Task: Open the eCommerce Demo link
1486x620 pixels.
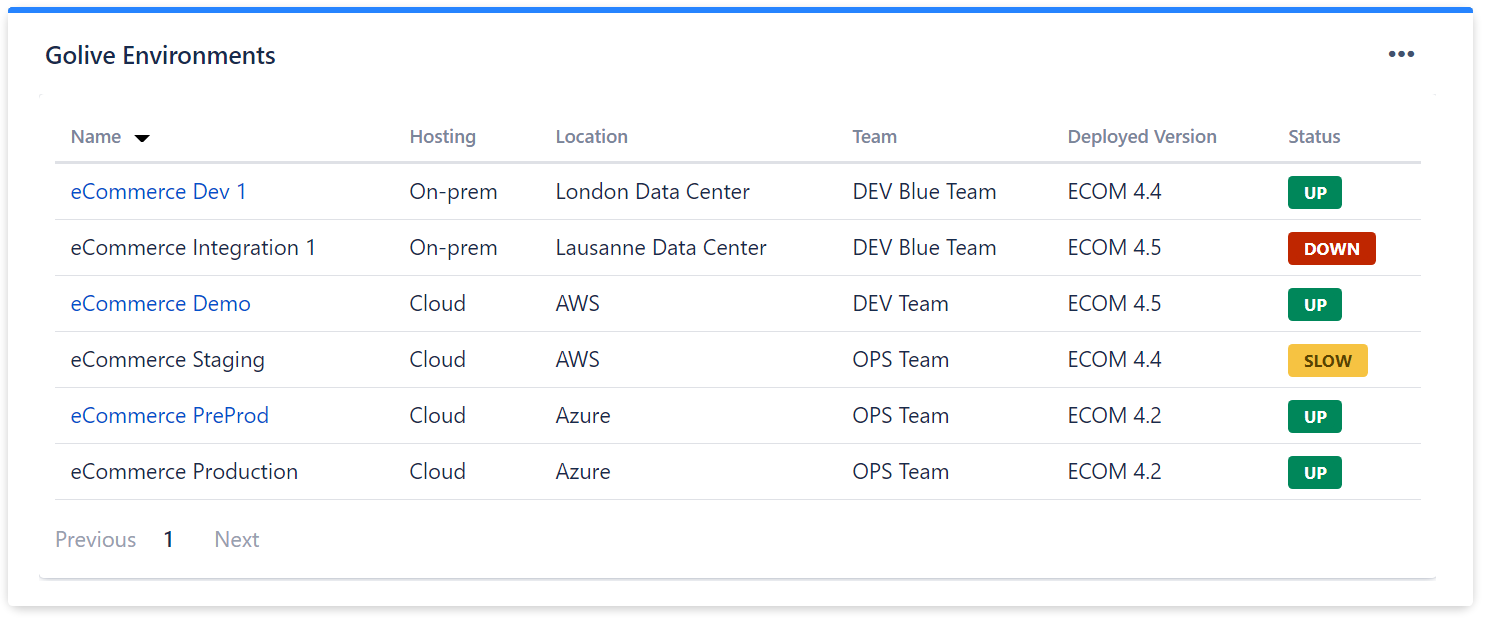Action: pyautogui.click(x=160, y=304)
